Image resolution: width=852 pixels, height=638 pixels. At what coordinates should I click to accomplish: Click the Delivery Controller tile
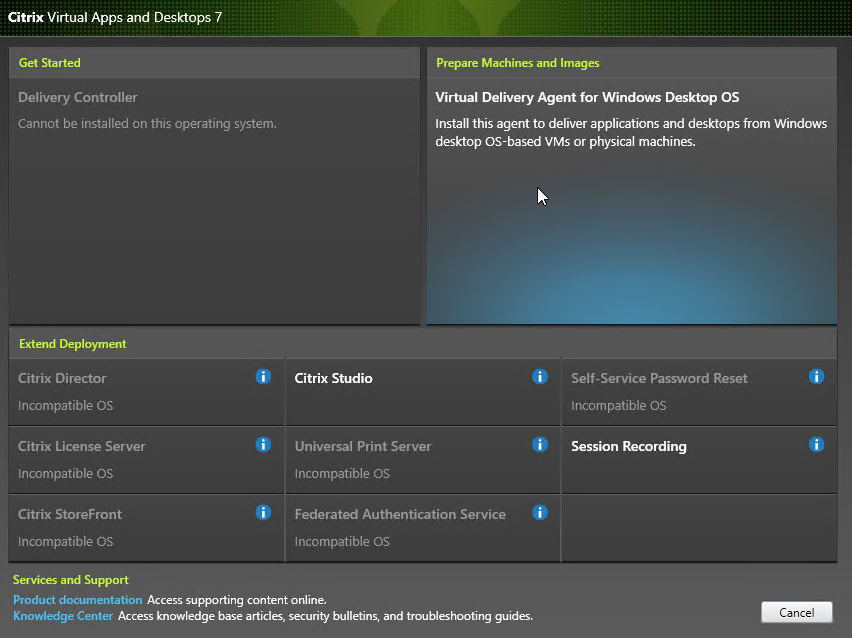pyautogui.click(x=214, y=201)
